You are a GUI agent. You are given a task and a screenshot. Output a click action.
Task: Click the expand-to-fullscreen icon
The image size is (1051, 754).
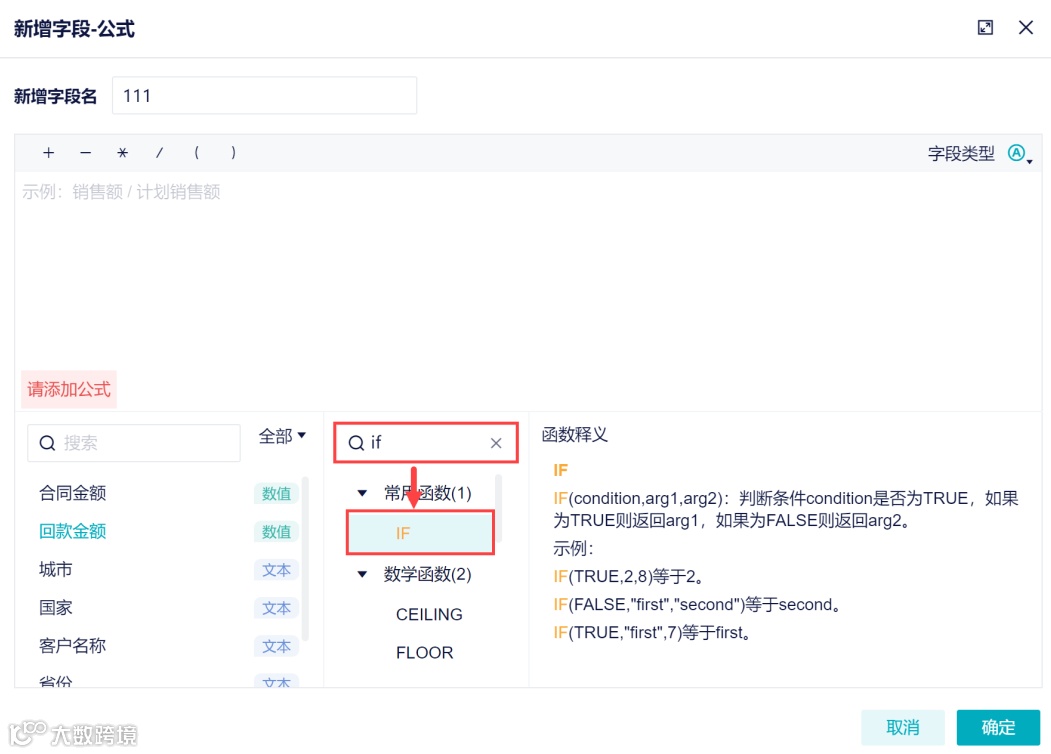986,27
